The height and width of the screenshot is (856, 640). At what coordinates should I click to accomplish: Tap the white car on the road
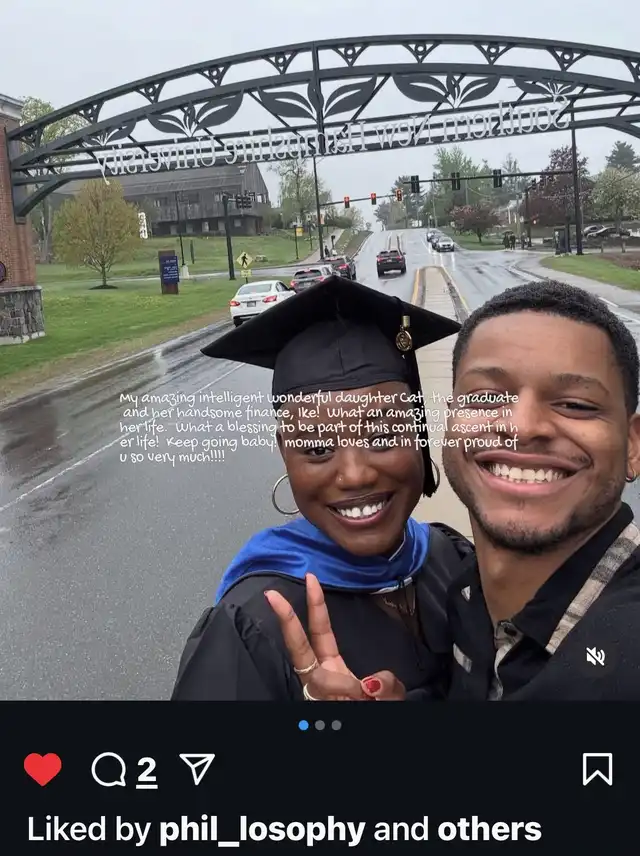[x=259, y=299]
